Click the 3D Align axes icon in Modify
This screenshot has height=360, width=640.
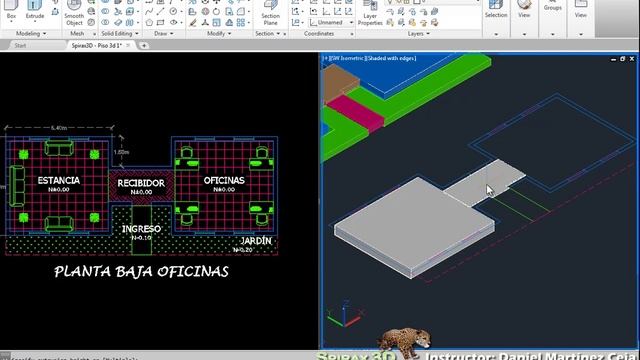205,22
